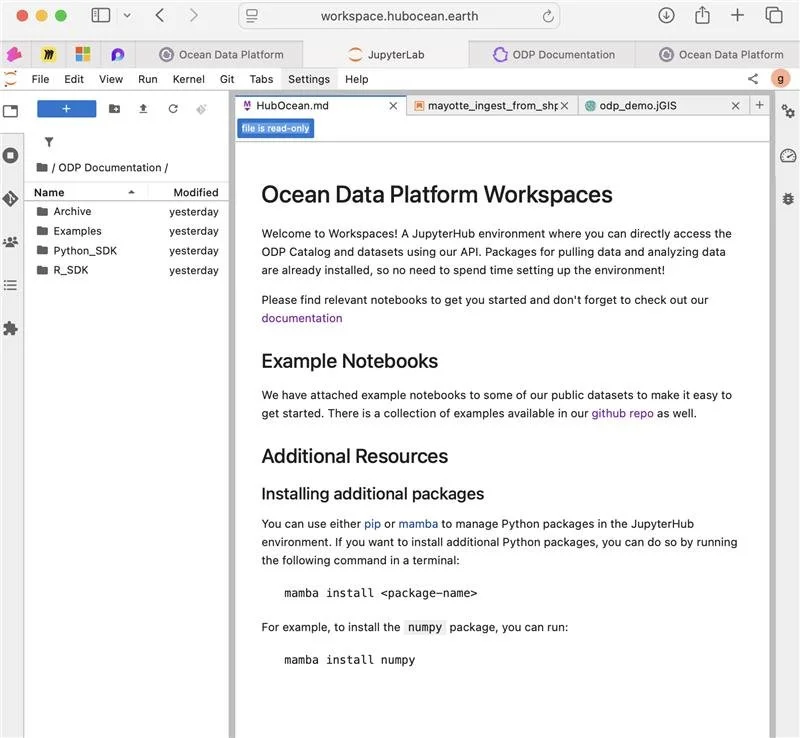The width and height of the screenshot is (800, 738).
Task: Open a new Safari tab
Action: [x=737, y=15]
